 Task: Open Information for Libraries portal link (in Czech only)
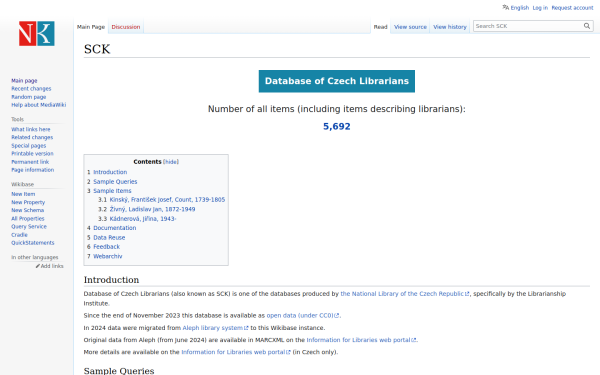tap(236, 352)
